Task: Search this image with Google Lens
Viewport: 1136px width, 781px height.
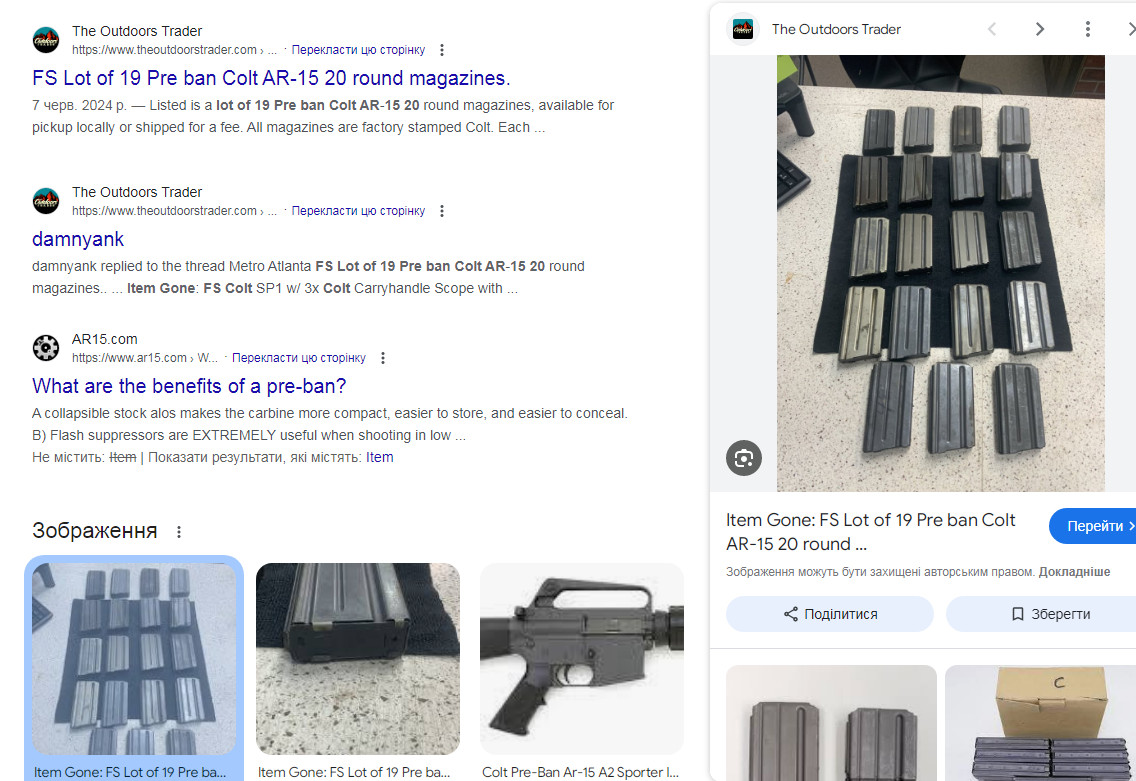Action: pos(744,458)
